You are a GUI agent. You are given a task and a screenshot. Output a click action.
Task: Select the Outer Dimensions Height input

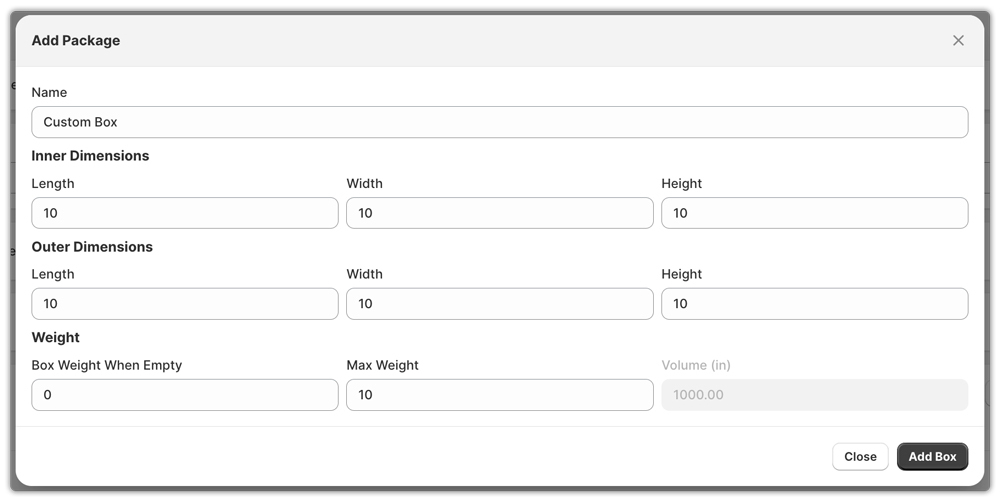tap(814, 304)
